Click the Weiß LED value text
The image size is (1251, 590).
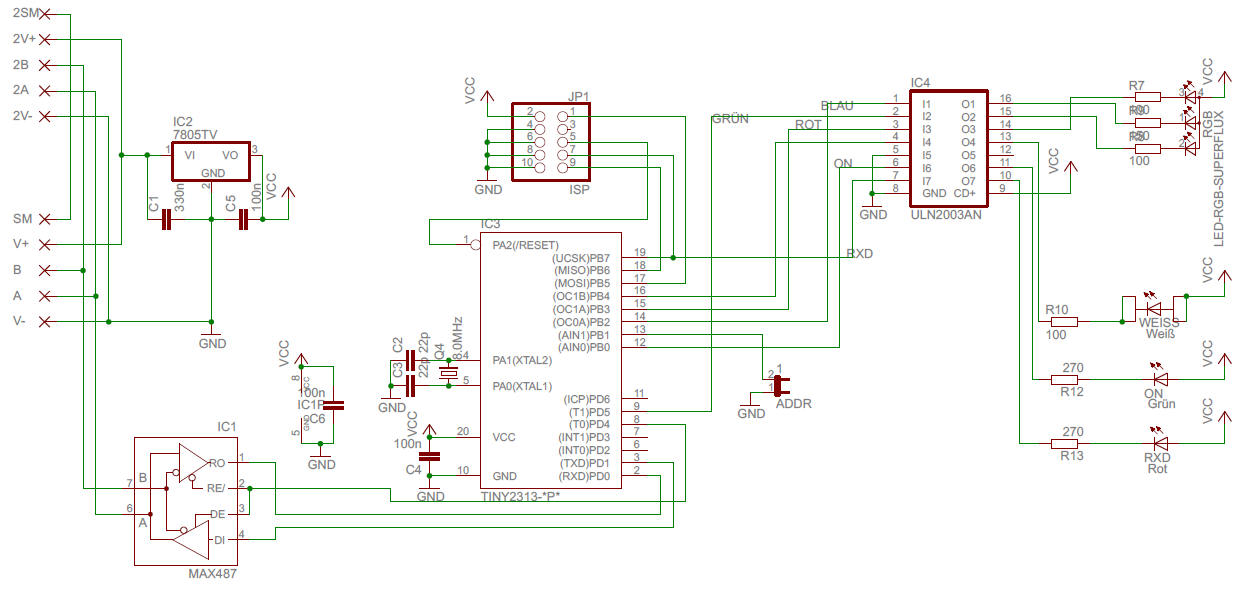click(1161, 333)
